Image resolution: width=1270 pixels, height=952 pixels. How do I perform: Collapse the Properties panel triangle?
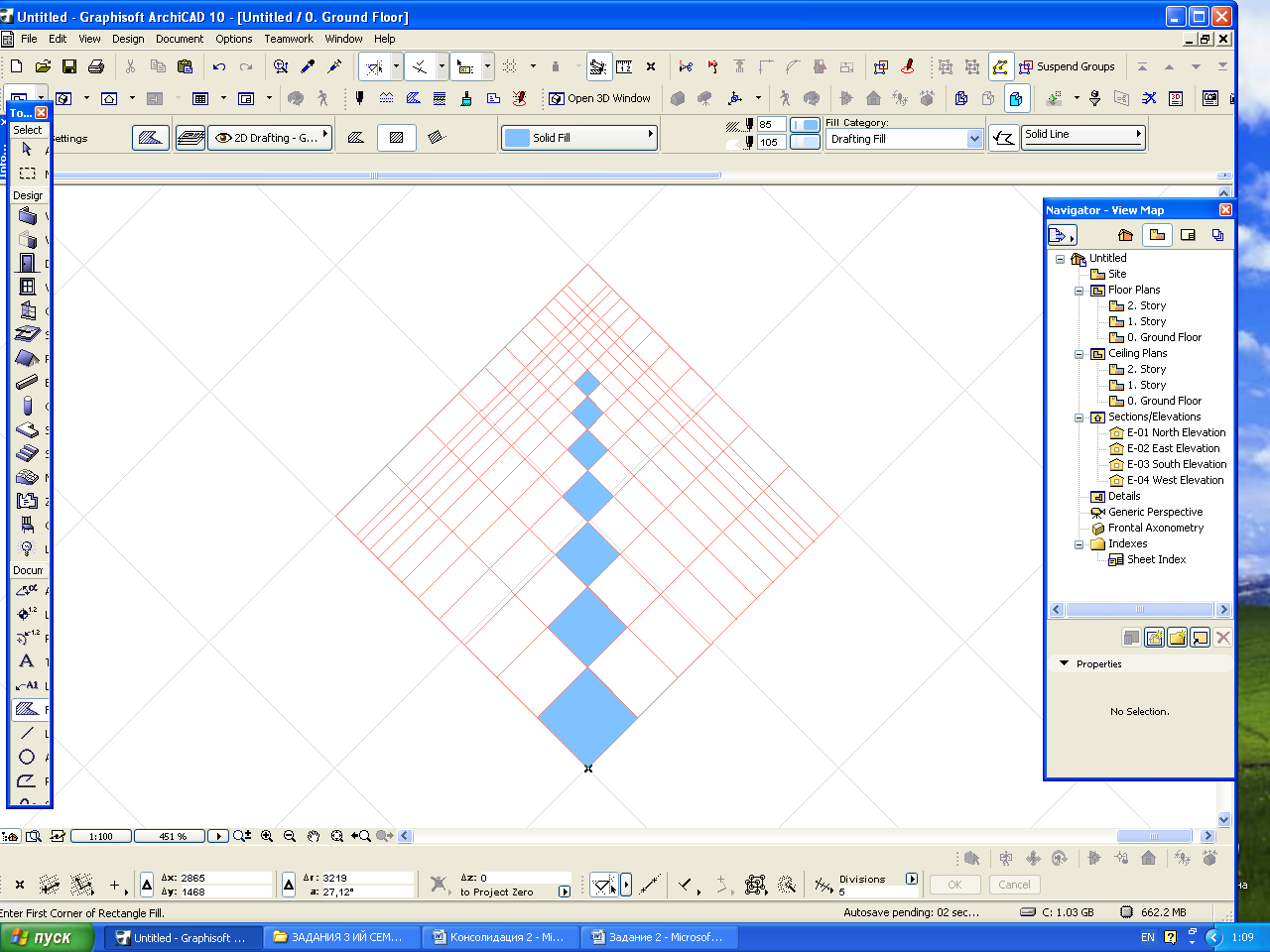click(1065, 663)
